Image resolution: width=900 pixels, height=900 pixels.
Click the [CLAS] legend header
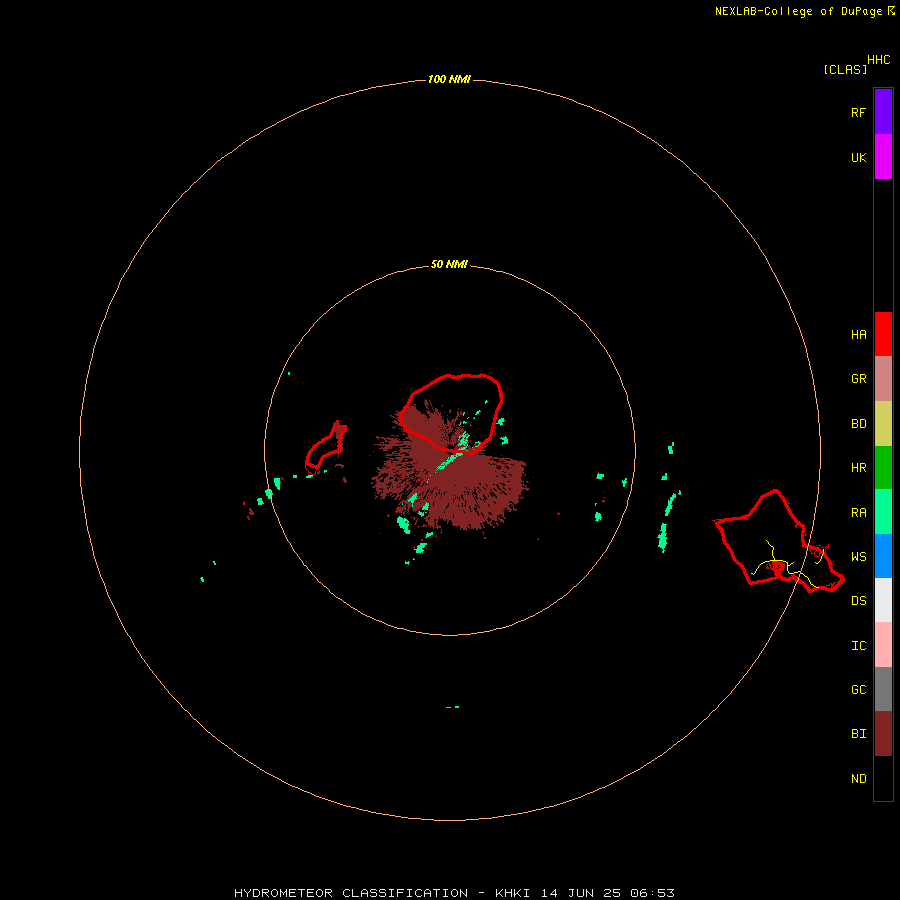[x=845, y=69]
